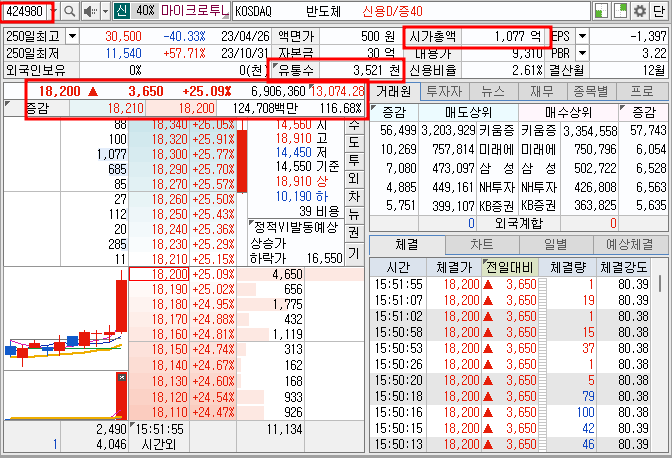Click the vertical 도 side button
Viewport: 672px width, 458px height.
tap(354, 142)
